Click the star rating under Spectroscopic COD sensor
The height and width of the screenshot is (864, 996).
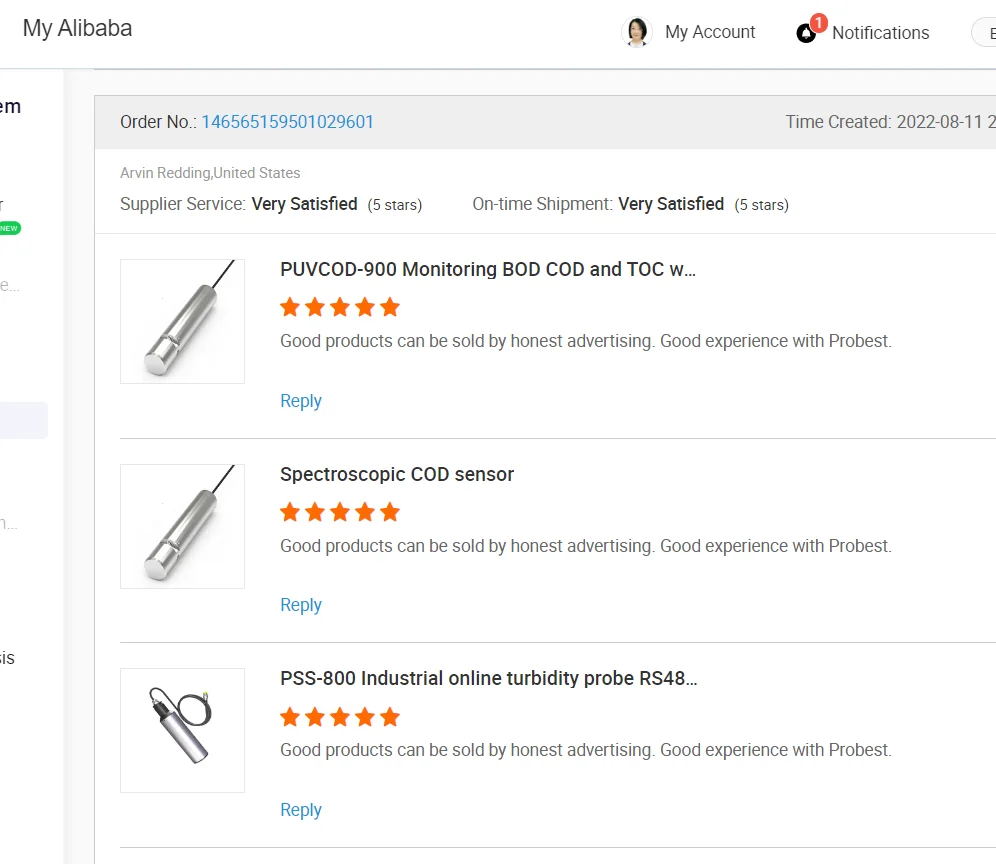340,512
